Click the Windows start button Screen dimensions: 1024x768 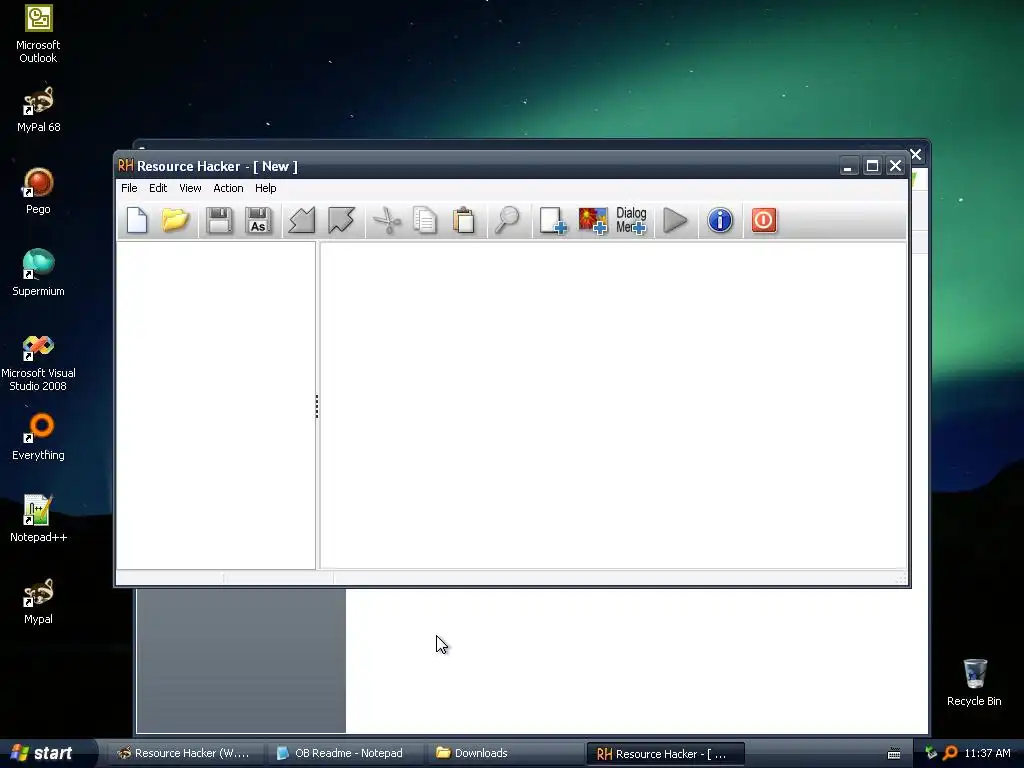(47, 753)
